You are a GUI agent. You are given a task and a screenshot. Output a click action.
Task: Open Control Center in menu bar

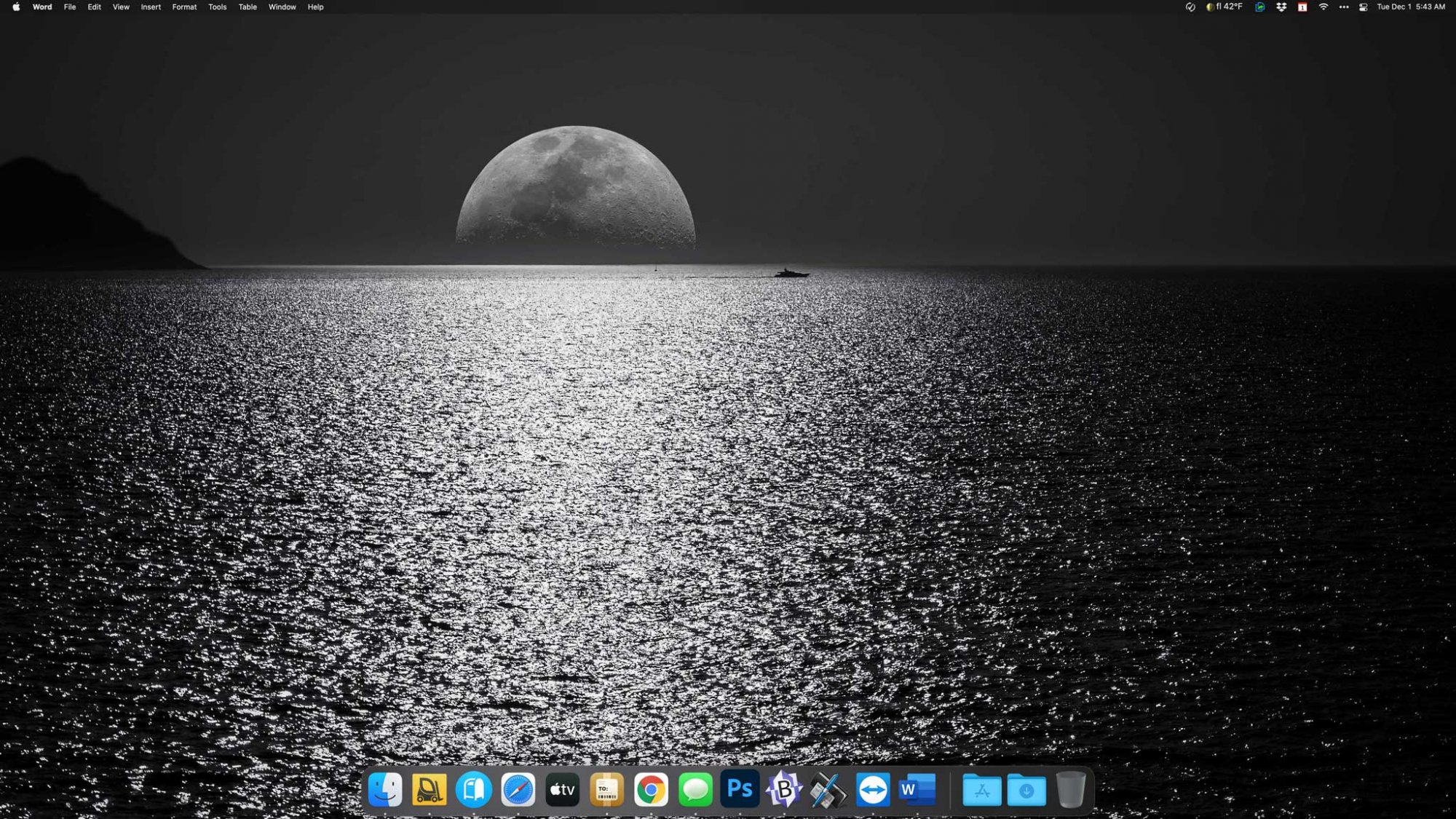[x=1363, y=7]
